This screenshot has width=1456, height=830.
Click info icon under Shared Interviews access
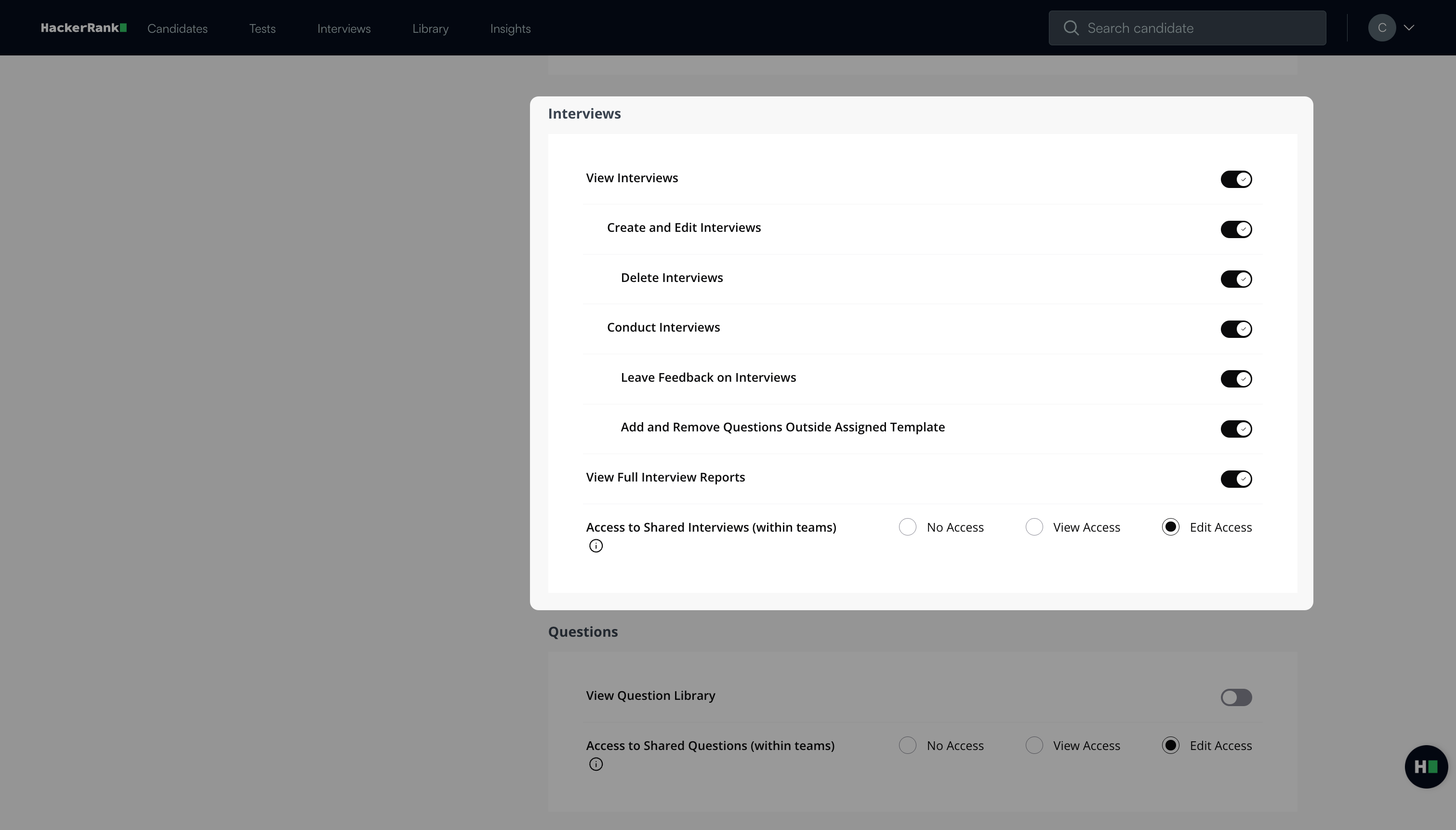pyautogui.click(x=596, y=546)
